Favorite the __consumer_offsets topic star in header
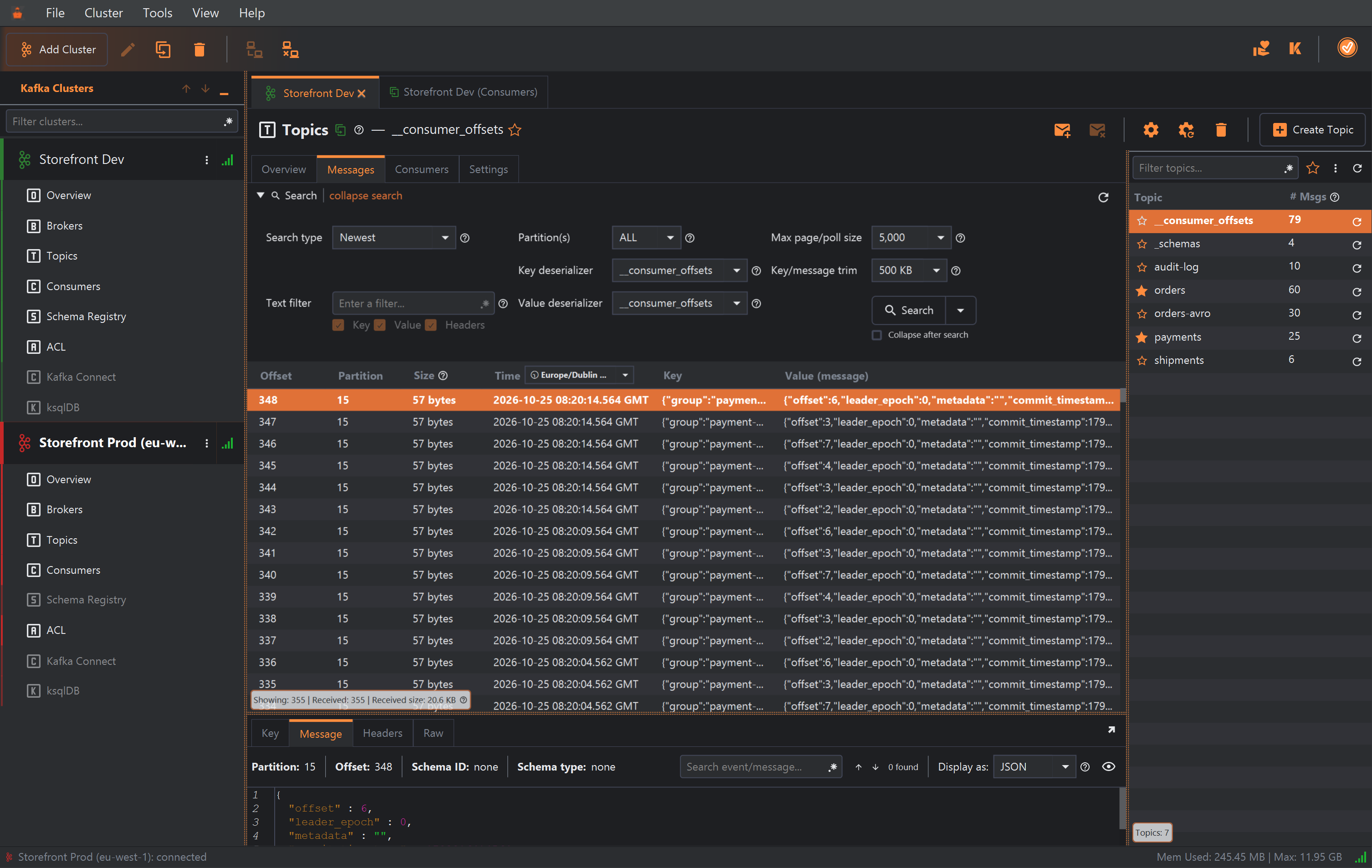1372x868 pixels. pos(515,130)
